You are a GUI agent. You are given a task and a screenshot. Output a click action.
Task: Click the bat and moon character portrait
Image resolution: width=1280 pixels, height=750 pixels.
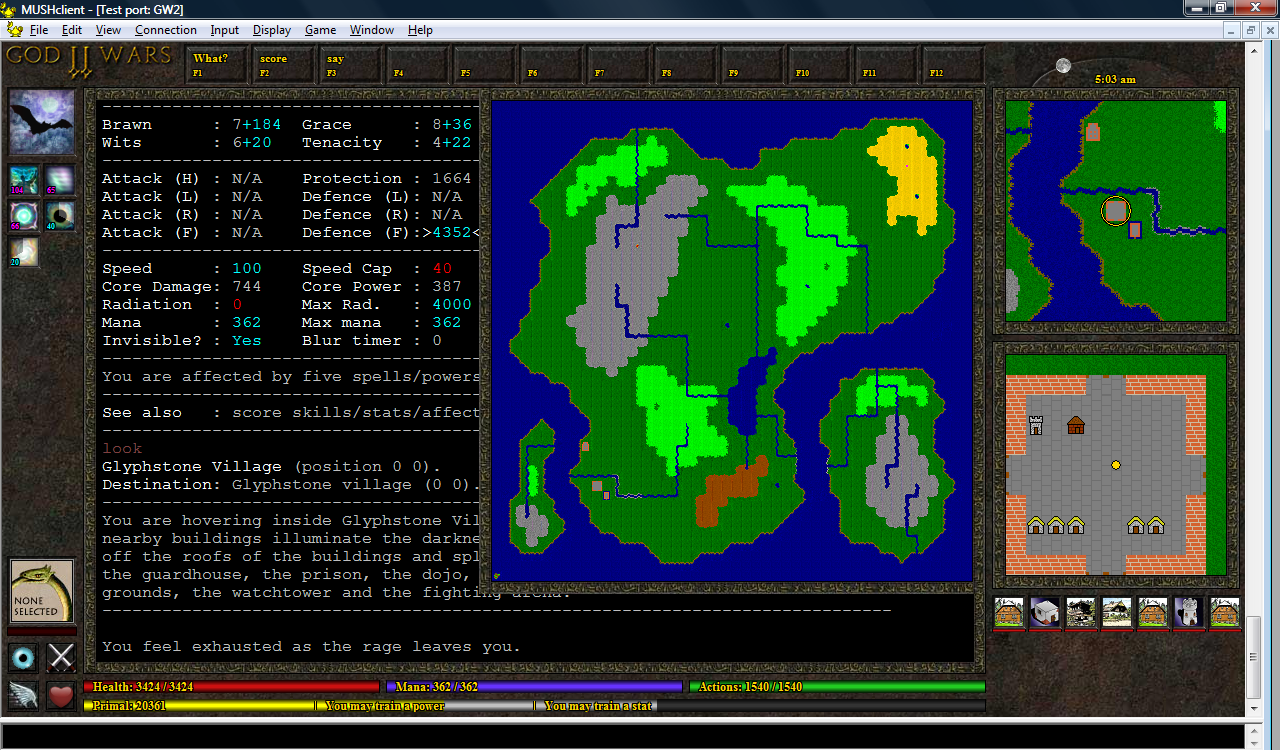tap(42, 122)
